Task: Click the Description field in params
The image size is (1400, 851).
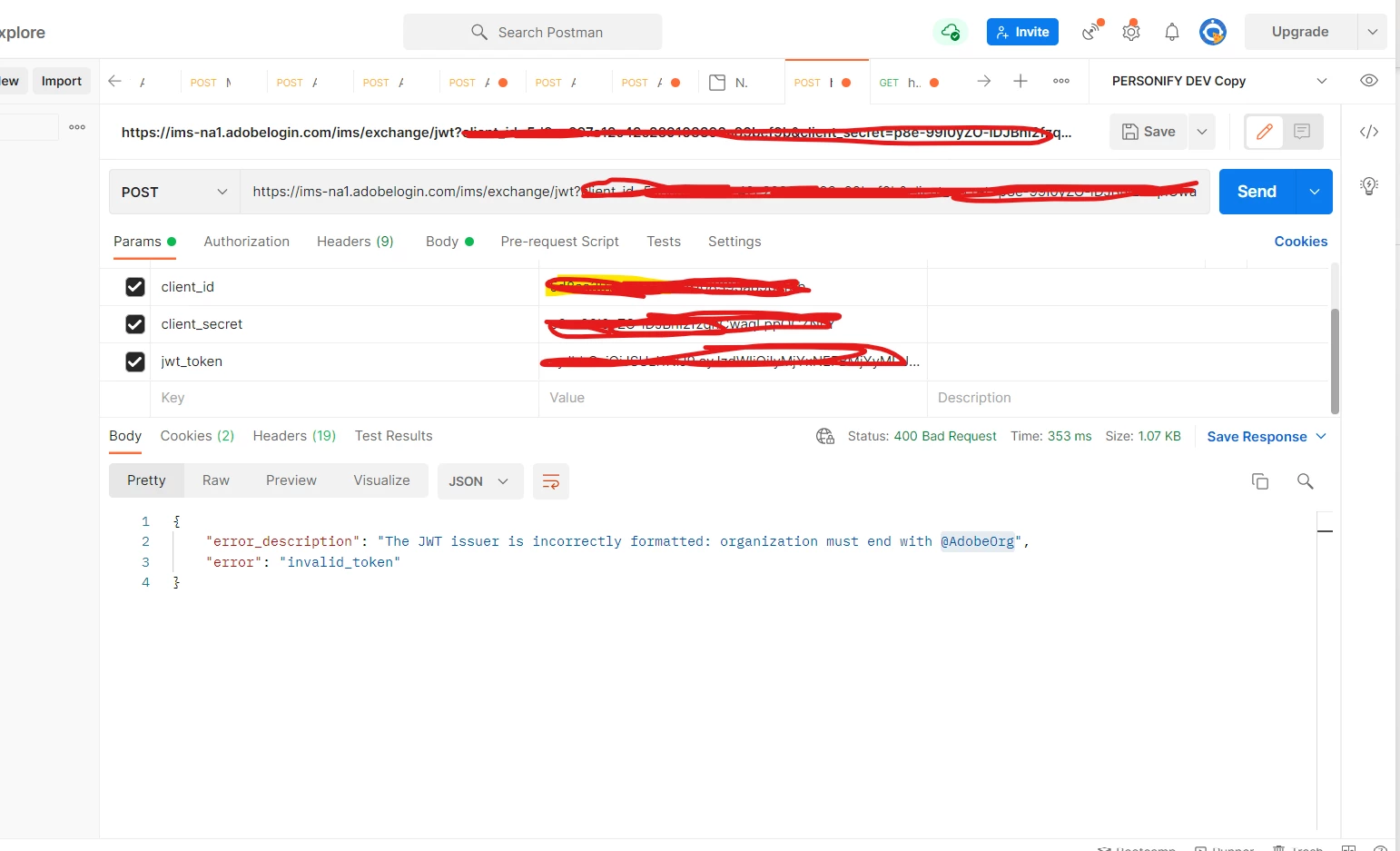Action: point(1128,398)
